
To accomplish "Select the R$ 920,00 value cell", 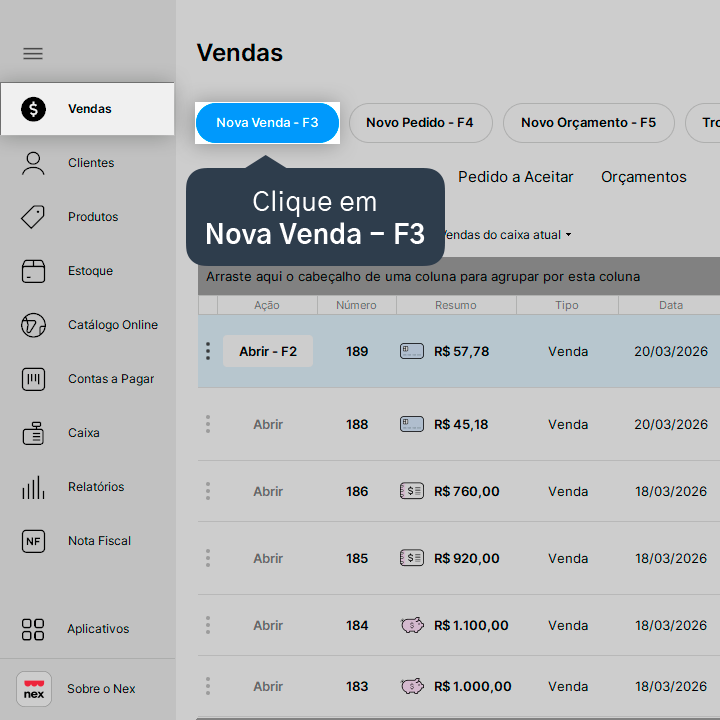I will point(467,559).
